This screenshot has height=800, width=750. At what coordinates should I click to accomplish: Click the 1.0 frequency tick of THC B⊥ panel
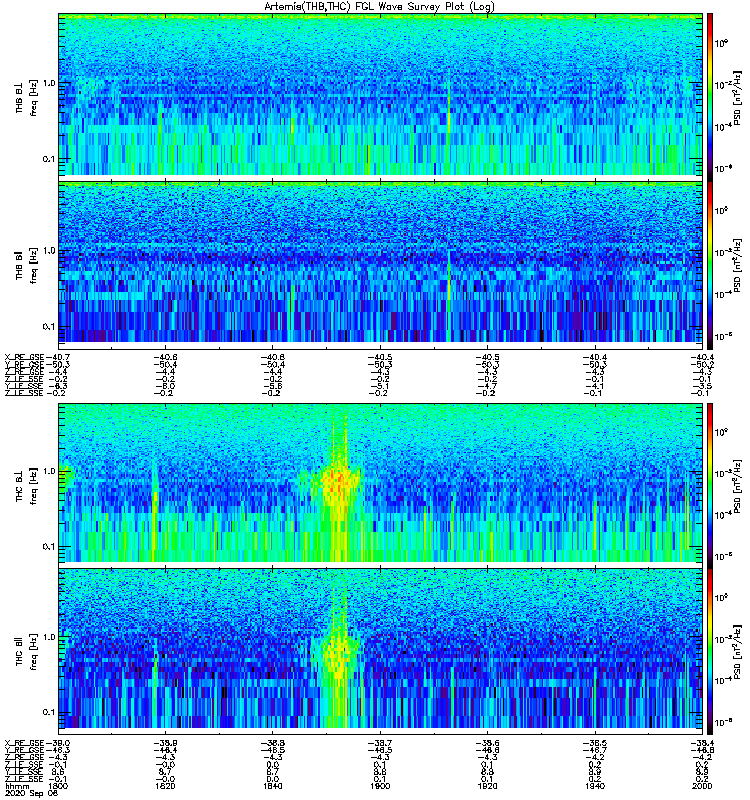(x=49, y=471)
